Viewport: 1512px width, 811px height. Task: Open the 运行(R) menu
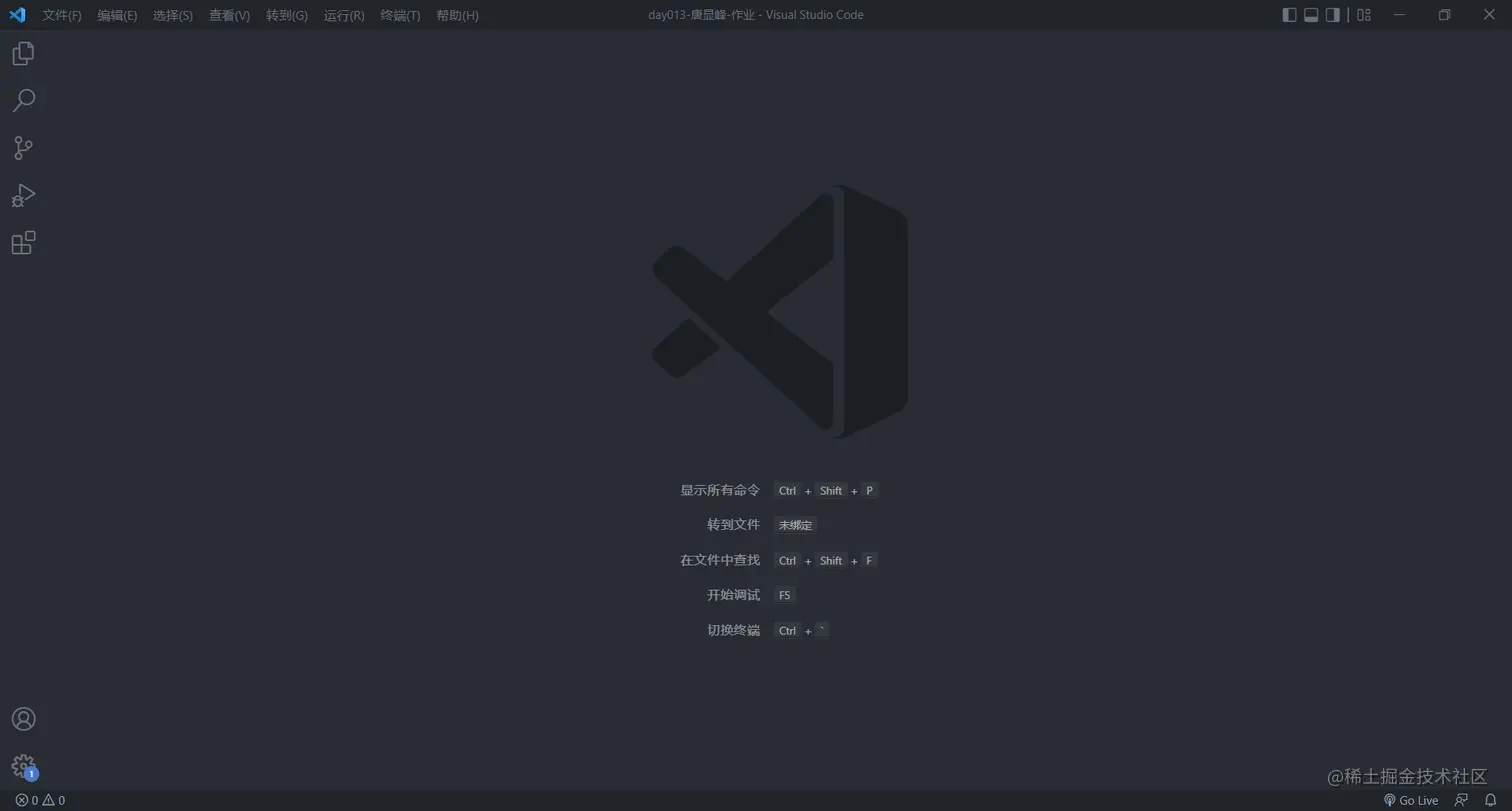[344, 15]
